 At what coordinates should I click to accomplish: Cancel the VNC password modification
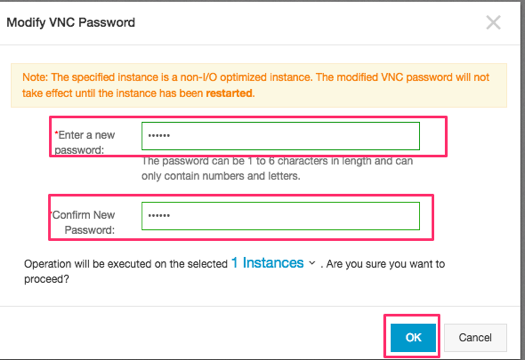coord(475,338)
